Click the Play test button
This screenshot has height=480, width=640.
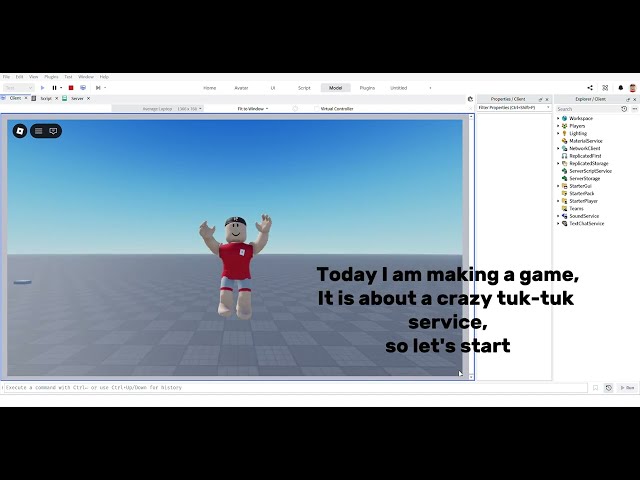(x=42, y=88)
